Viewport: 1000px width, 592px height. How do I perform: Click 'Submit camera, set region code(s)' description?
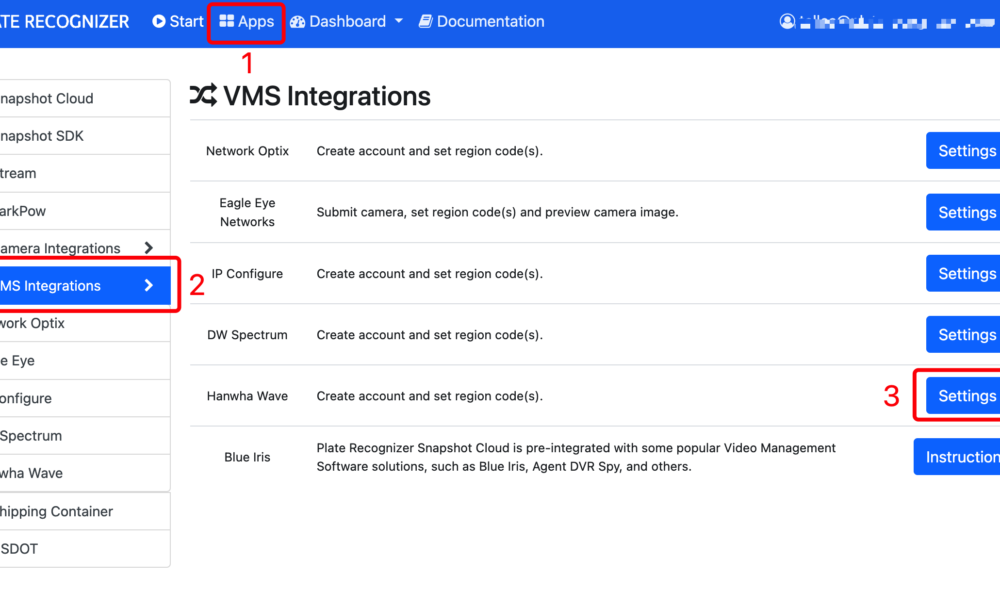coord(497,212)
